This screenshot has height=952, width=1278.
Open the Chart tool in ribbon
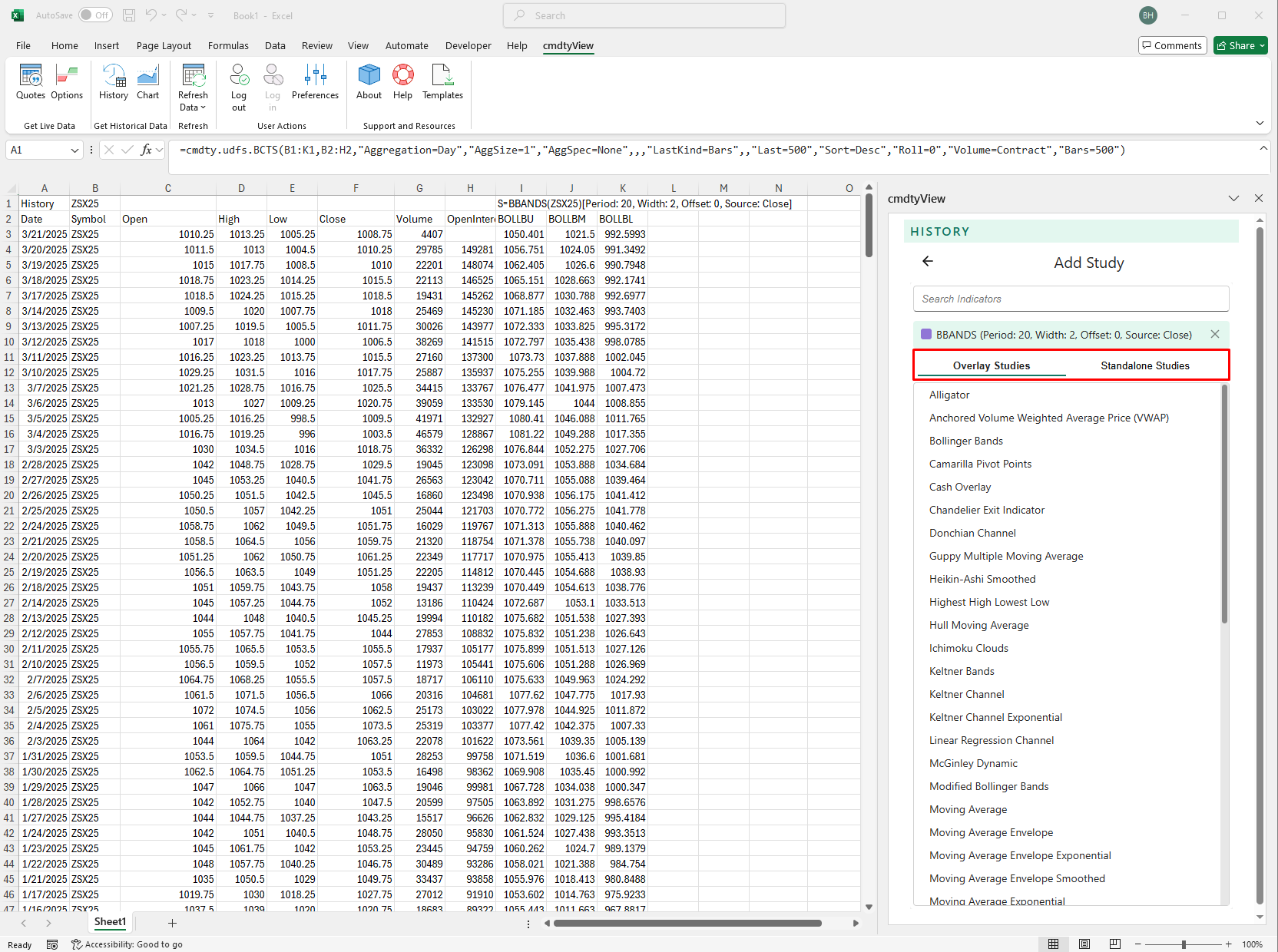coord(147,82)
